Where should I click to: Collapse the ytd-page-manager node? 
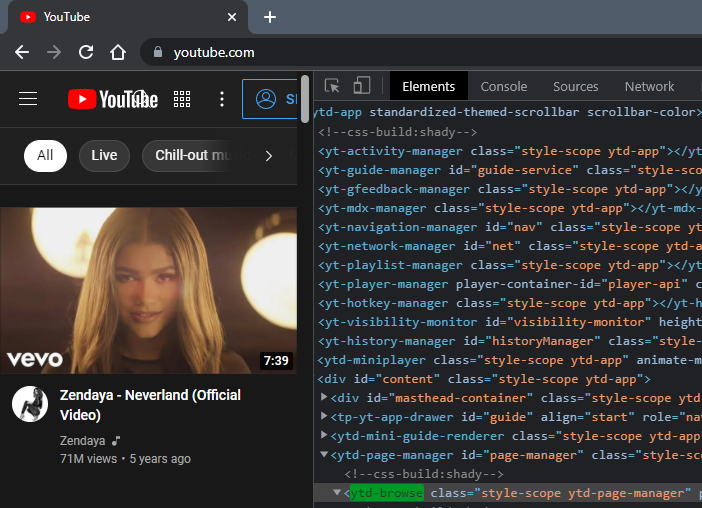[x=324, y=454]
